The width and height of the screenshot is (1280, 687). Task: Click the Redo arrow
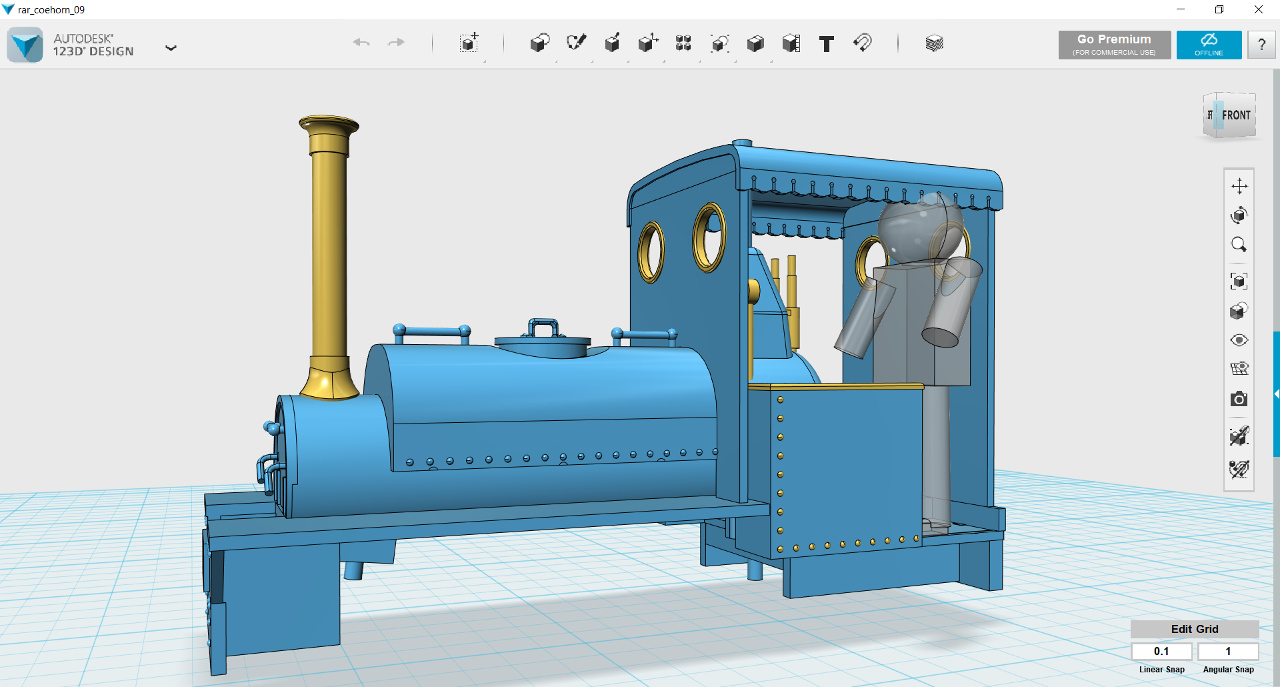(x=396, y=43)
